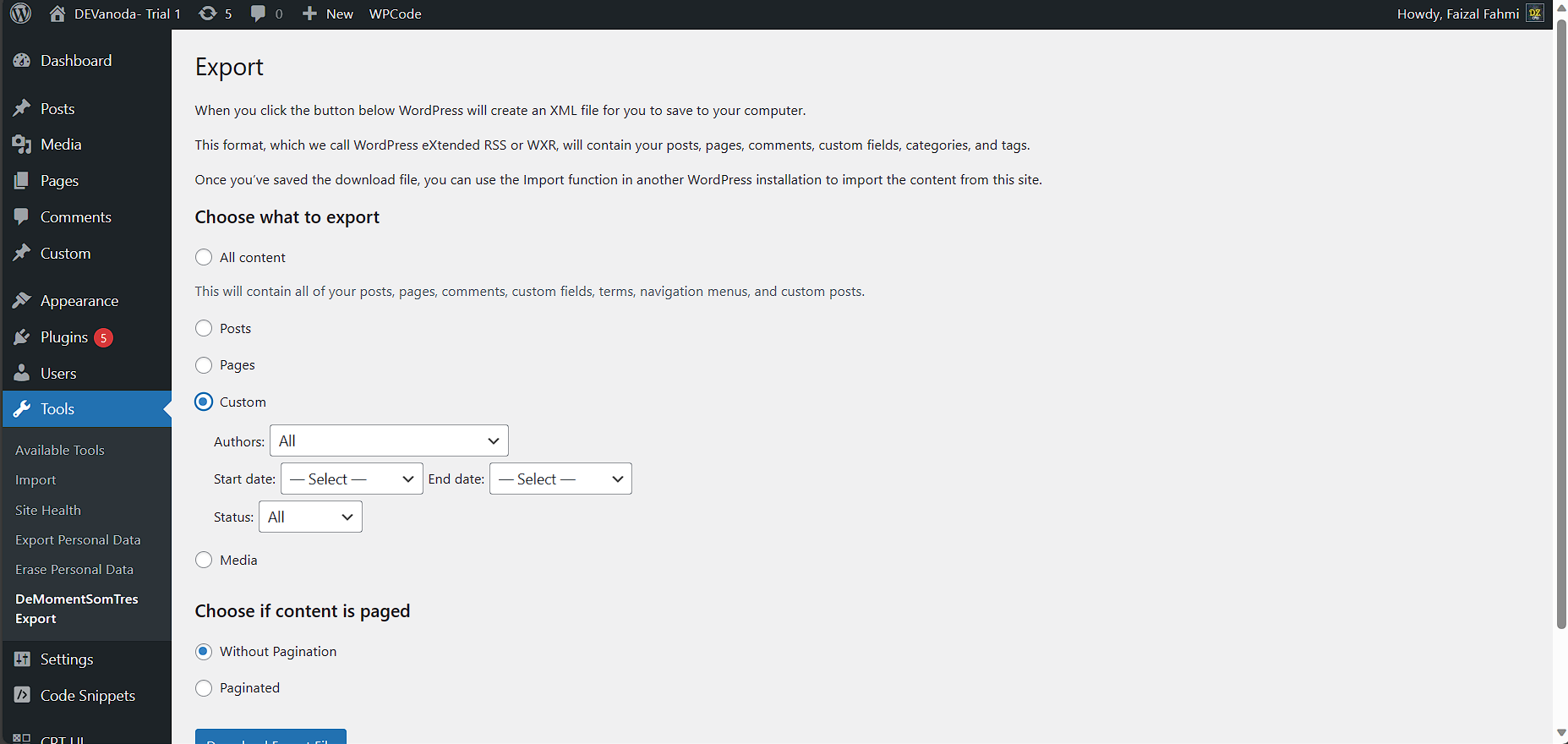Open the updates icon showing 5
The image size is (1568, 744).
[x=207, y=14]
